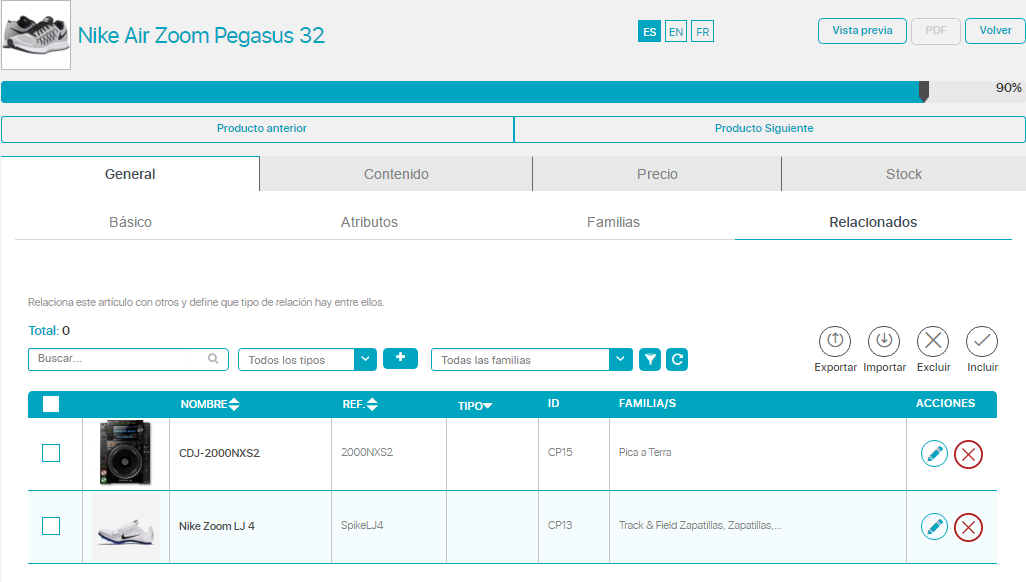Screen dimensions: 1026x582
Task: Click the Exportar upload icon
Action: 835,341
